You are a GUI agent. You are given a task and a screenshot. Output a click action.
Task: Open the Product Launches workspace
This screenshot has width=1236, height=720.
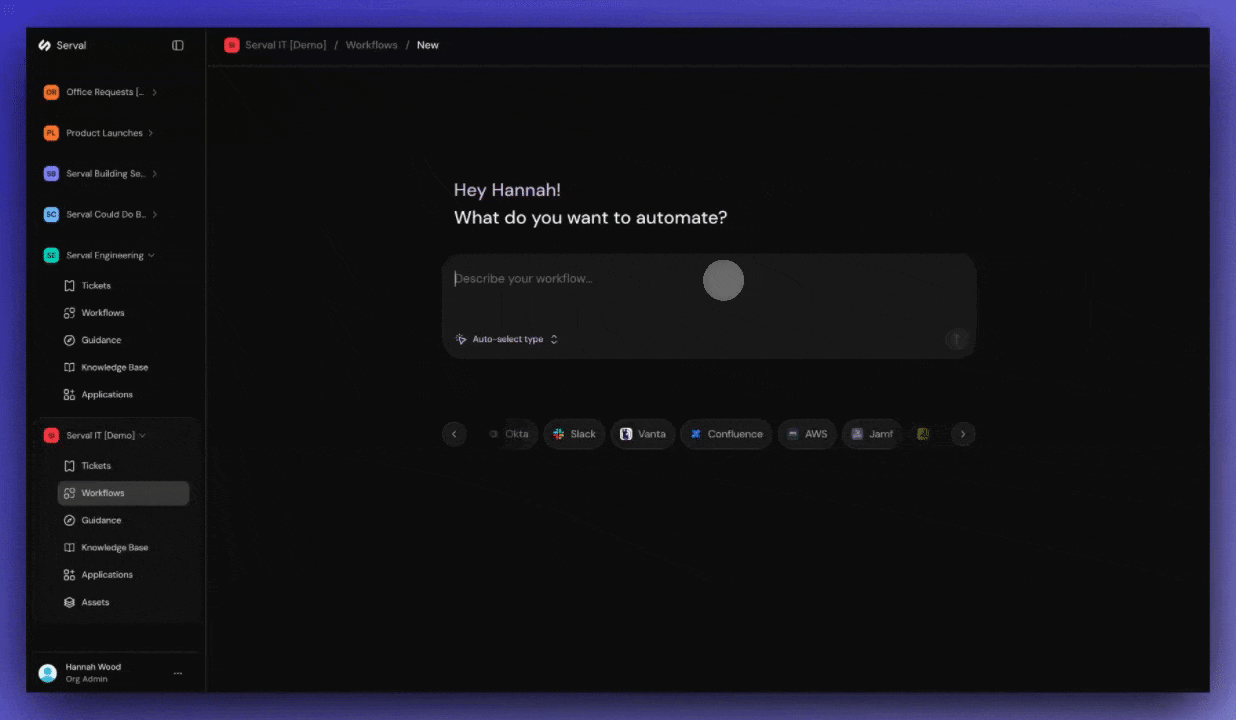[x=104, y=133]
